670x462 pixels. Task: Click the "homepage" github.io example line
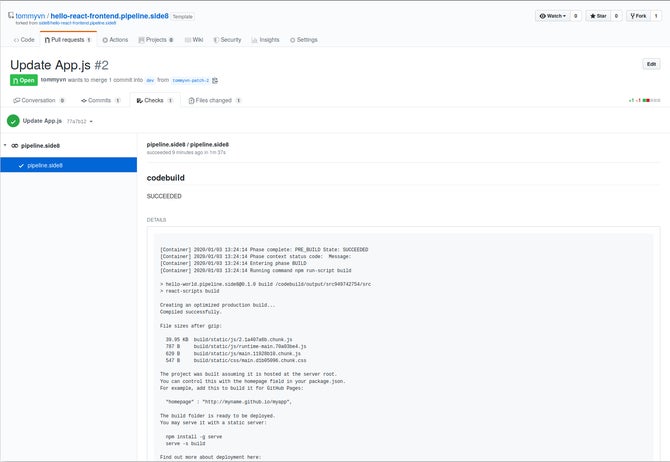(x=229, y=402)
